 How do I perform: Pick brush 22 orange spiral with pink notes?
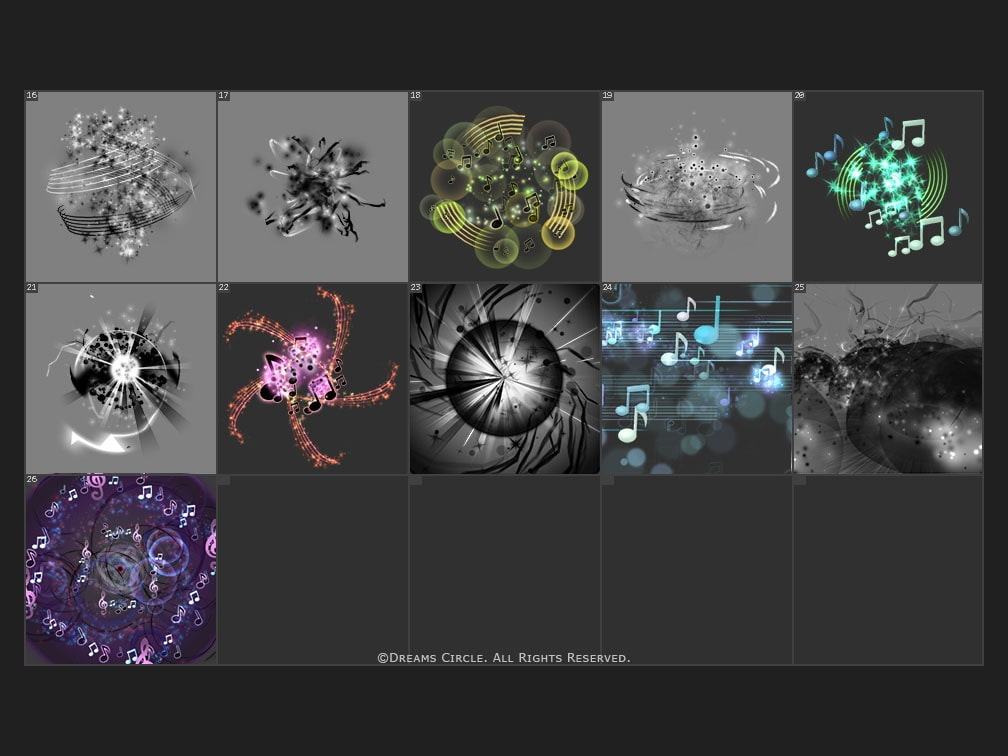tap(313, 379)
